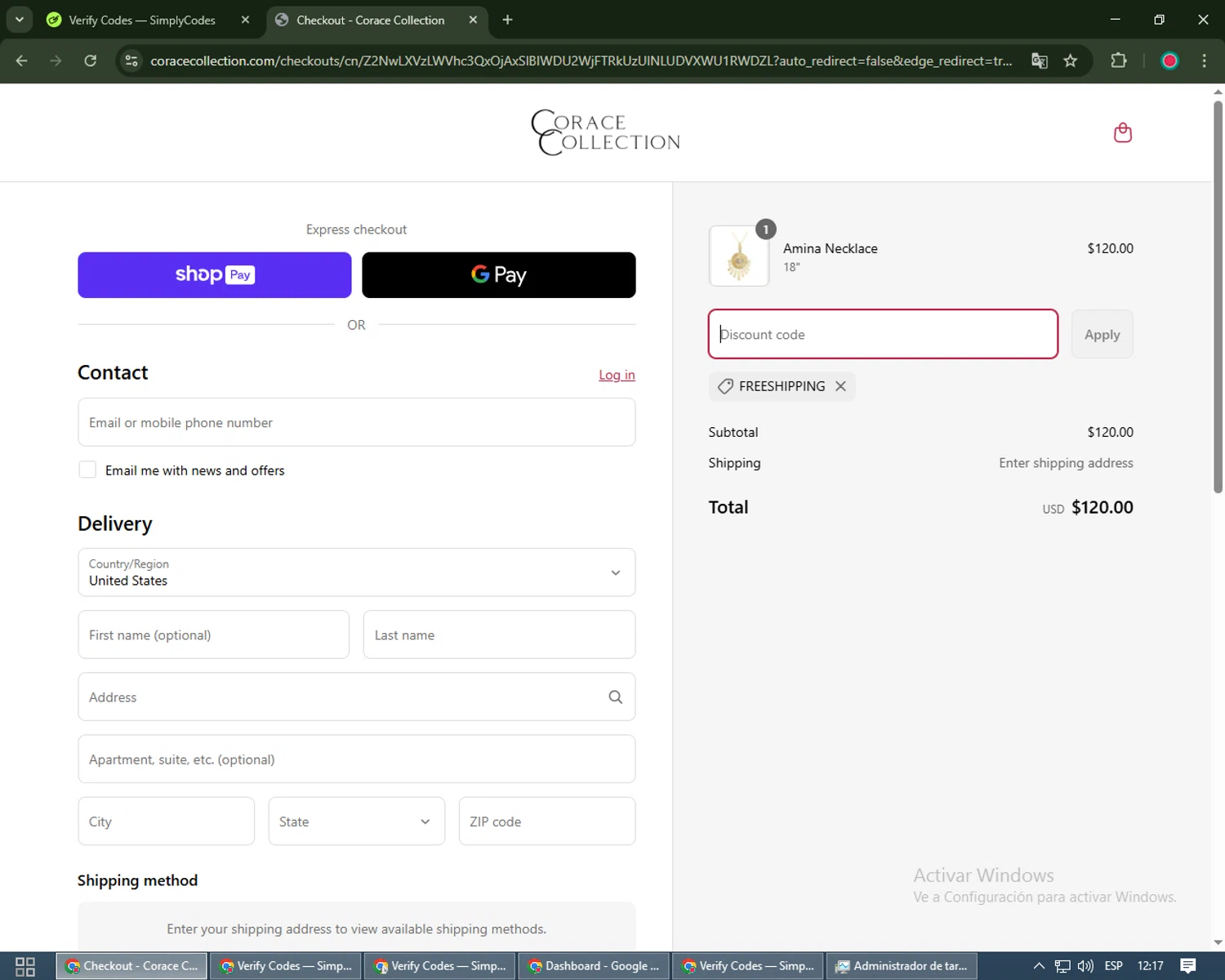Click the Apartment, suite, etc. field
The width and height of the screenshot is (1225, 980).
[x=356, y=759]
